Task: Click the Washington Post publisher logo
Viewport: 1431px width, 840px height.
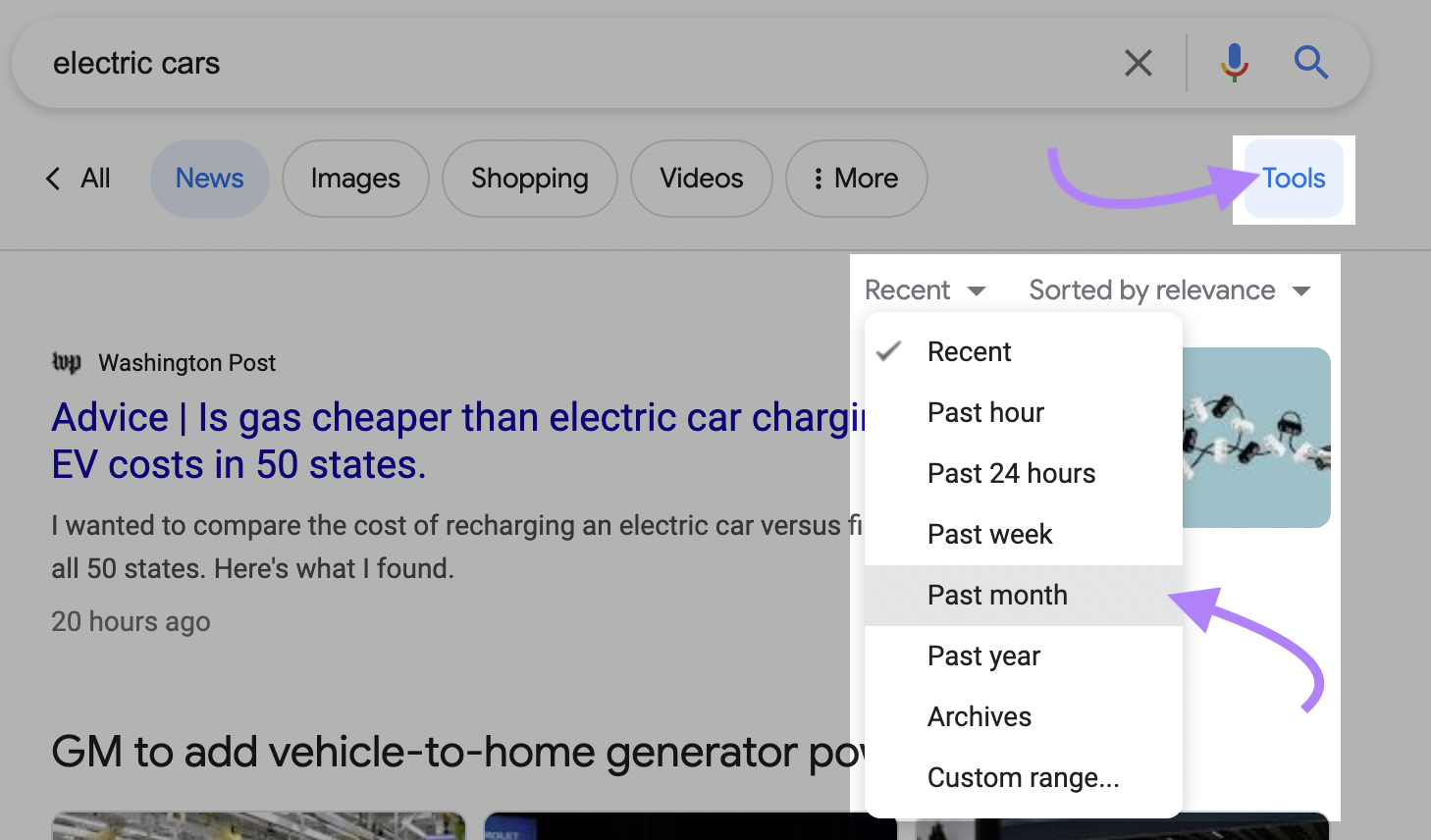Action: tap(65, 361)
